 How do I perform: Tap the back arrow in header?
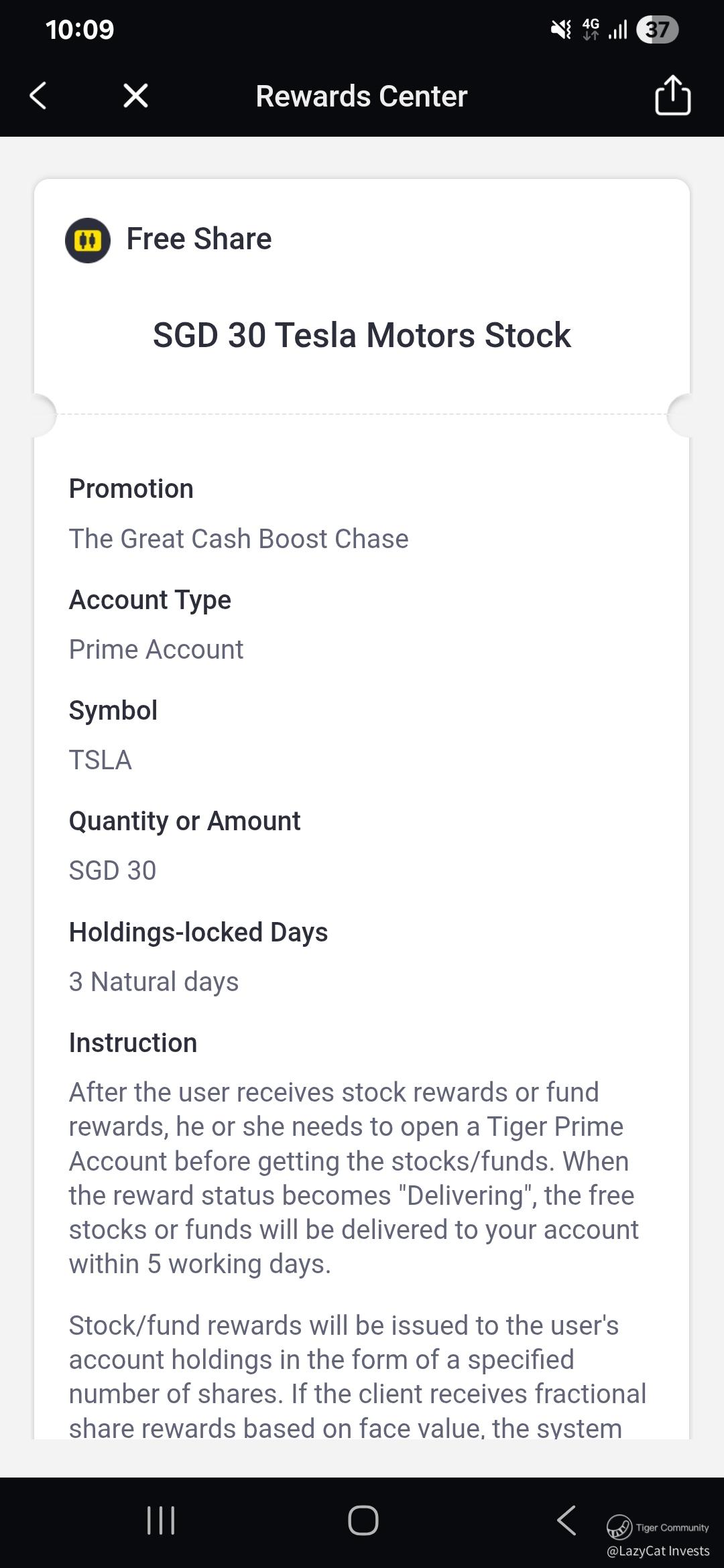(38, 96)
